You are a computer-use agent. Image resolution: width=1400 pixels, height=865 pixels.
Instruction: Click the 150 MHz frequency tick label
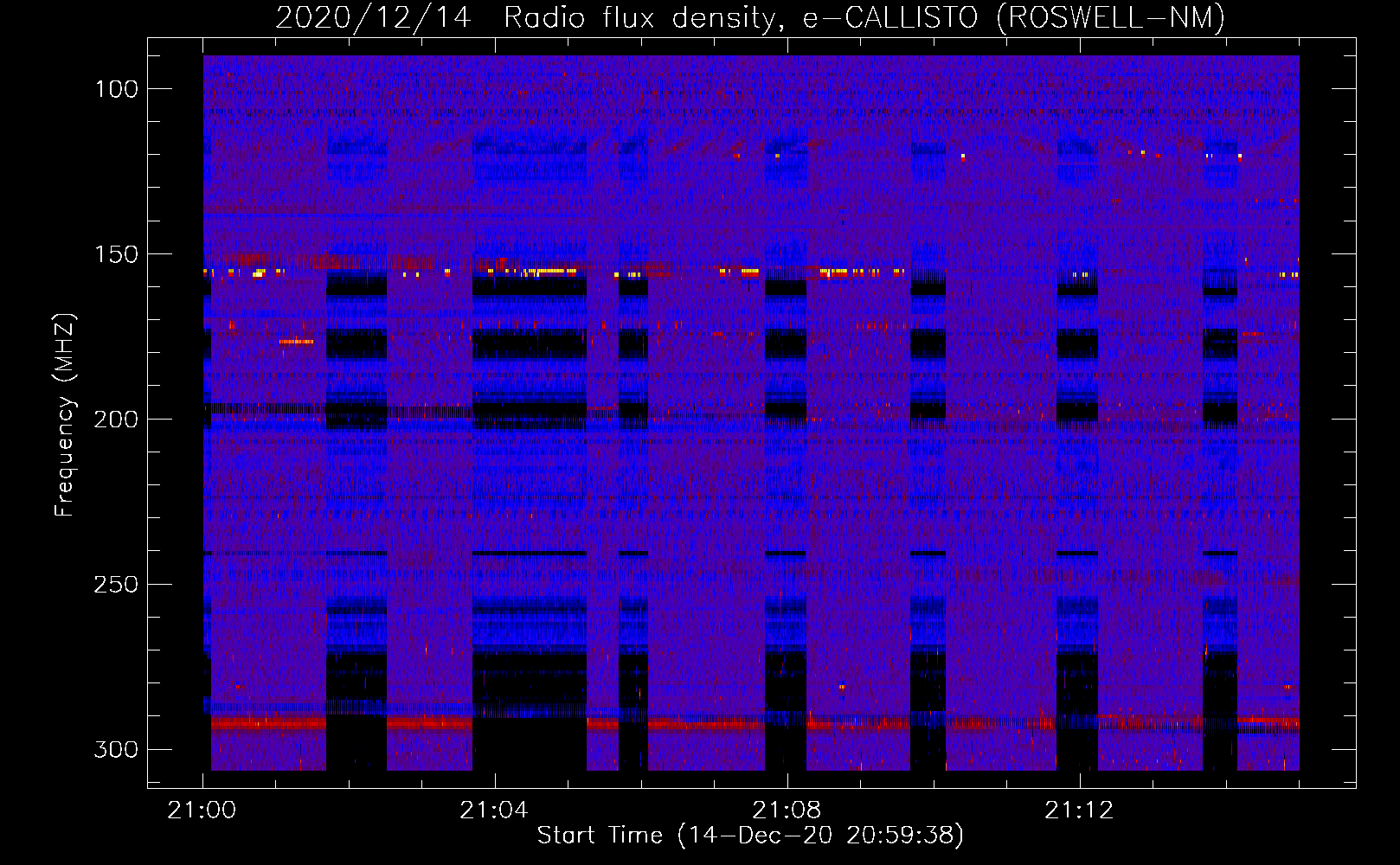tap(116, 254)
